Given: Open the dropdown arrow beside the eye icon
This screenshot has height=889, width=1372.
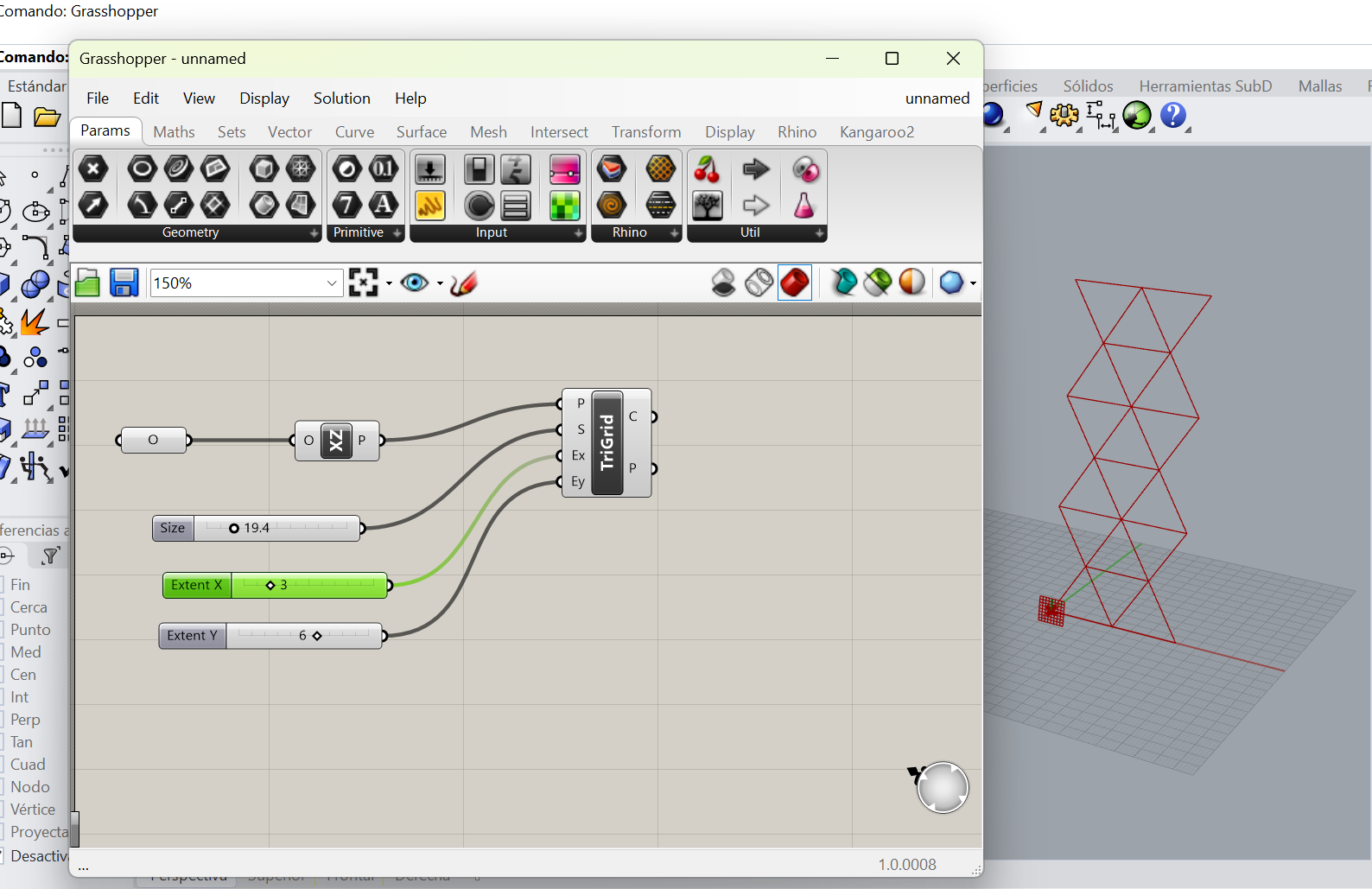Looking at the screenshot, I should click(x=440, y=283).
